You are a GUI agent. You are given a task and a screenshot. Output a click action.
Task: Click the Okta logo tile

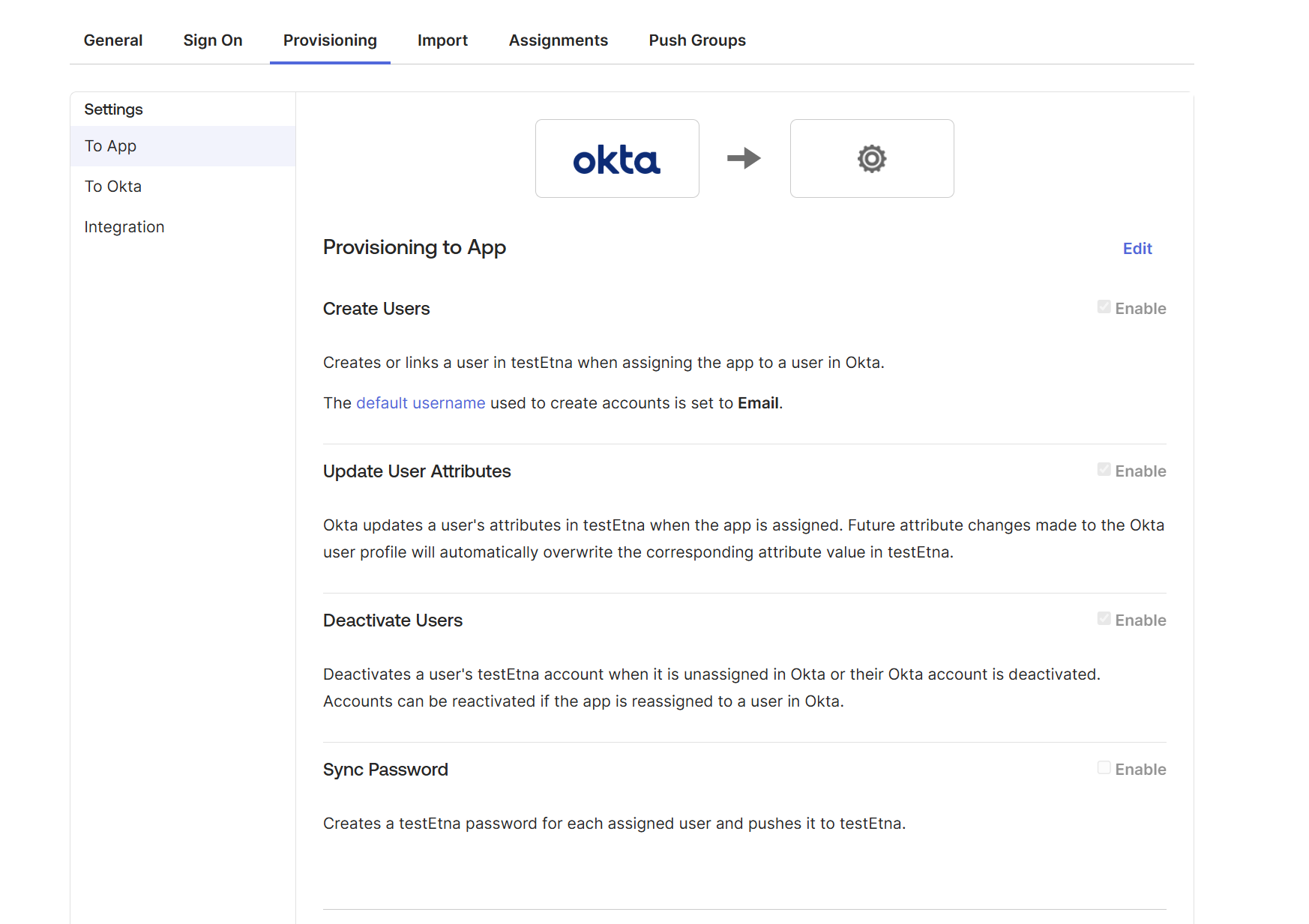pyautogui.click(x=616, y=158)
